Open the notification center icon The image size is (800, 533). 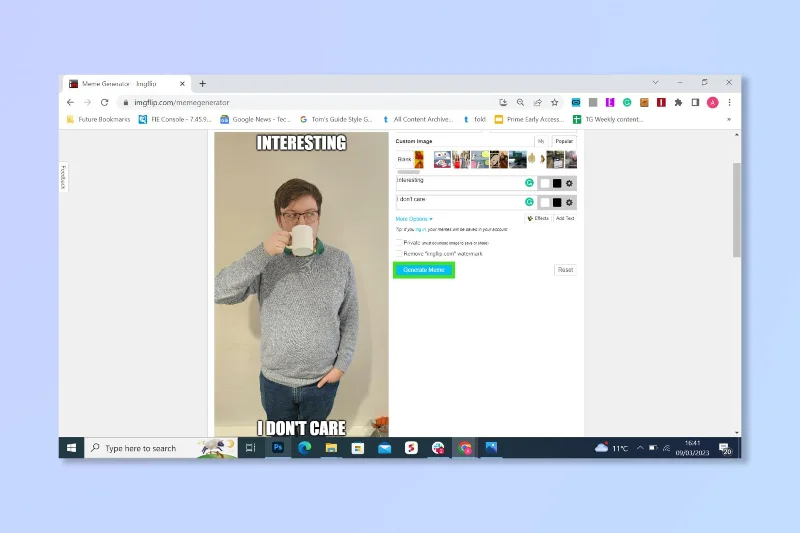pyautogui.click(x=725, y=448)
